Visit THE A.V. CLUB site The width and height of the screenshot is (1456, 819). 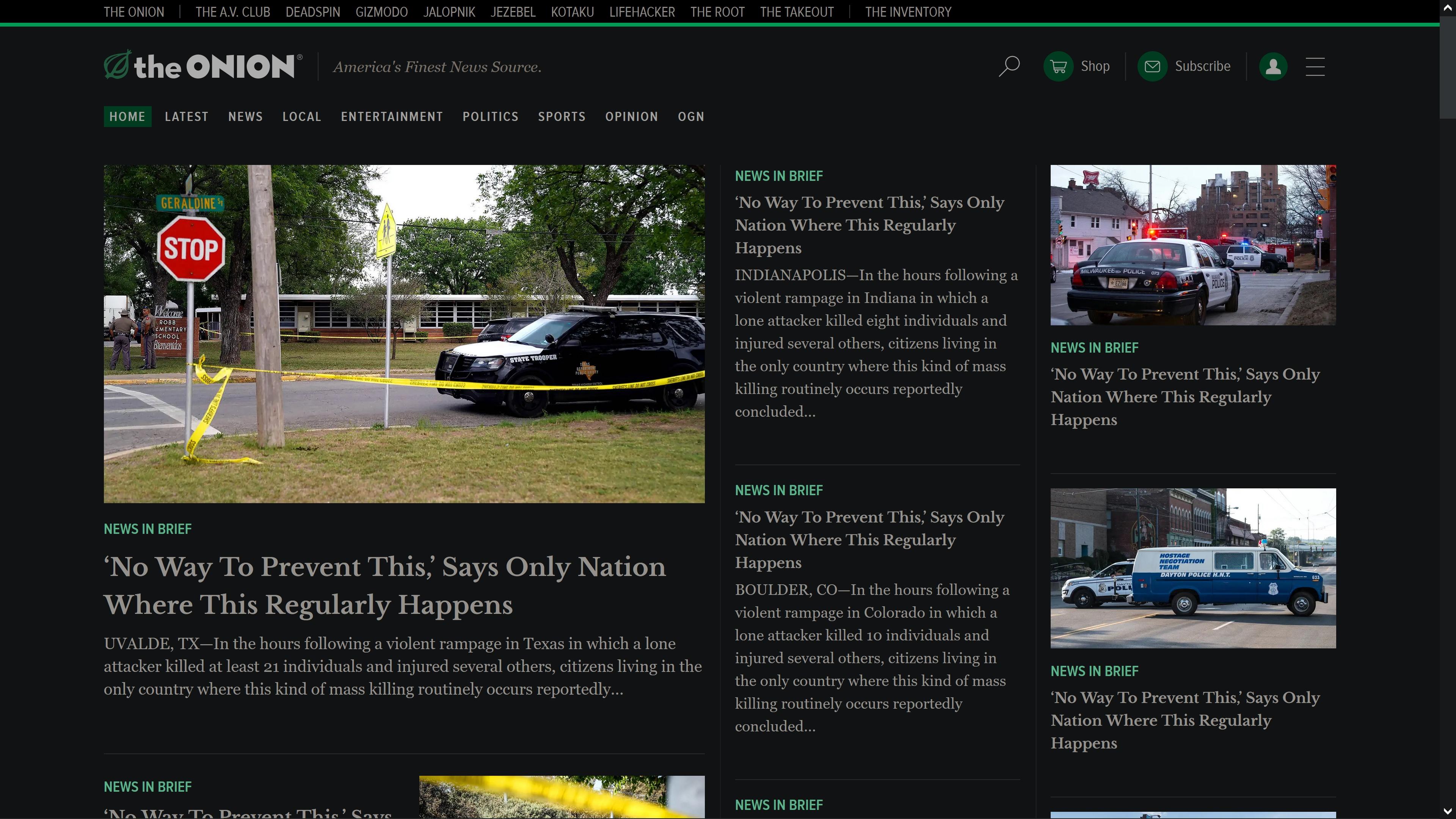[x=232, y=12]
